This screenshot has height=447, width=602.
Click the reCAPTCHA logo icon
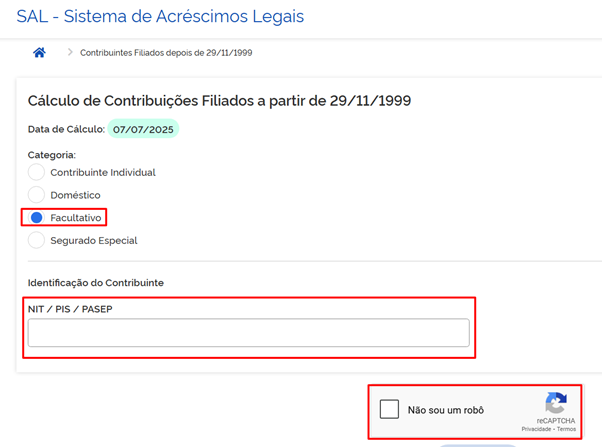pyautogui.click(x=556, y=402)
